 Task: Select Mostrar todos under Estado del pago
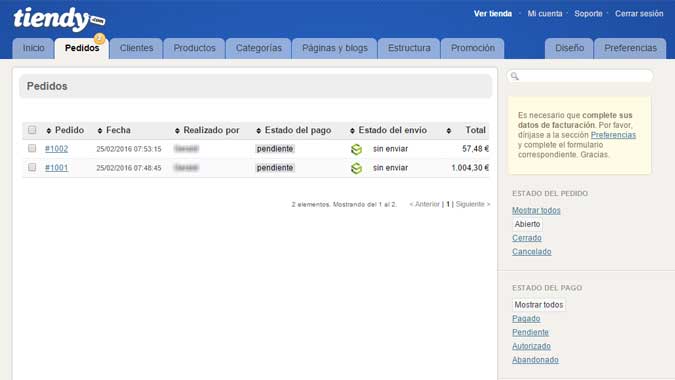coord(539,305)
